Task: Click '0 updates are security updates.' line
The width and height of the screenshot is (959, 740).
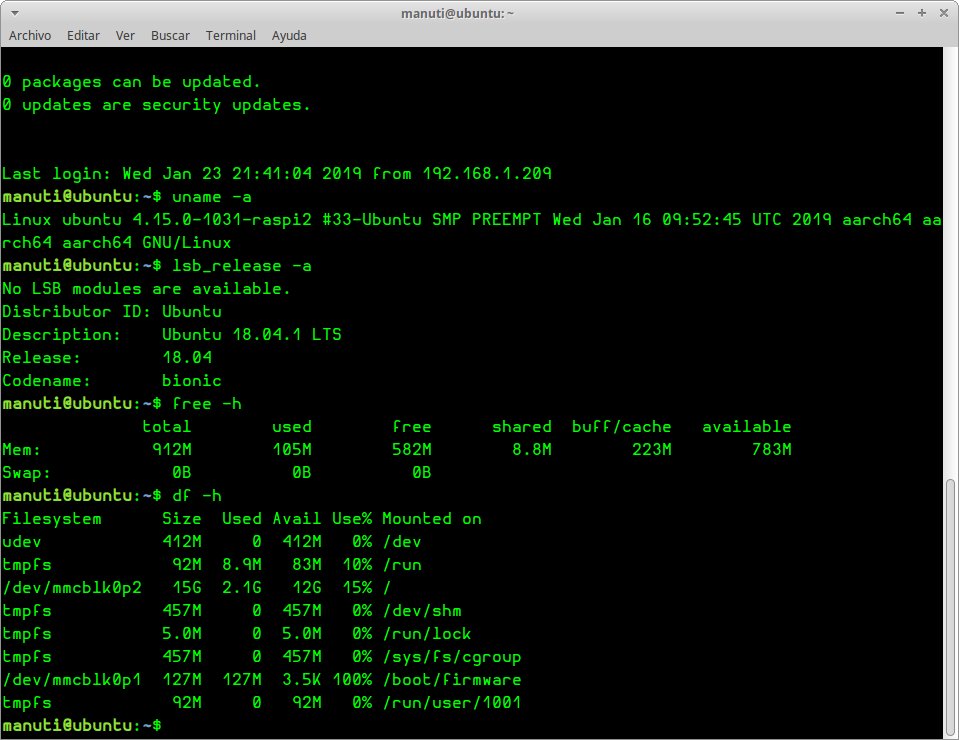Action: tap(156, 105)
